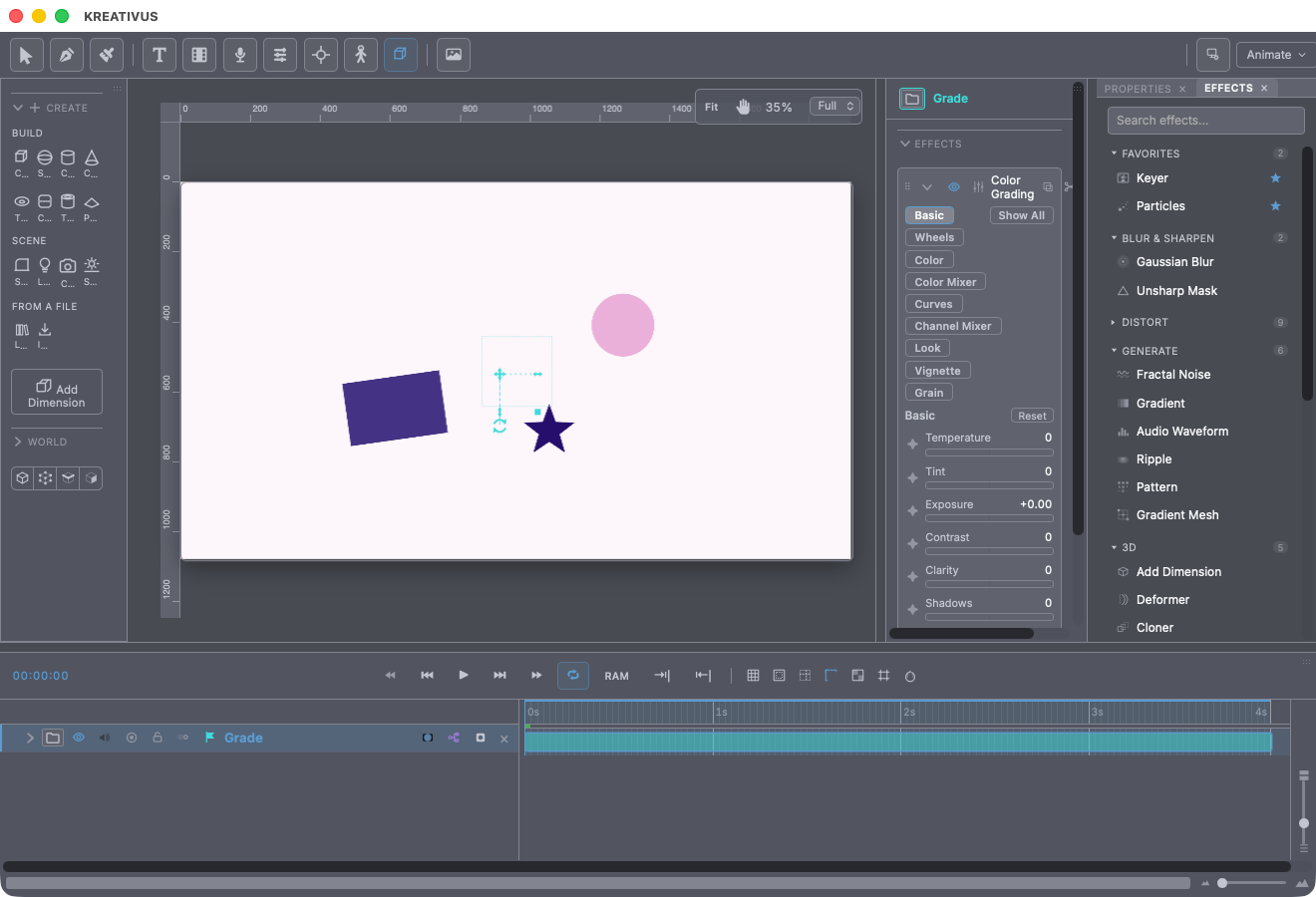Viewport: 1316px width, 897px height.
Task: Expand the Distort effects category
Action: pyautogui.click(x=1114, y=322)
